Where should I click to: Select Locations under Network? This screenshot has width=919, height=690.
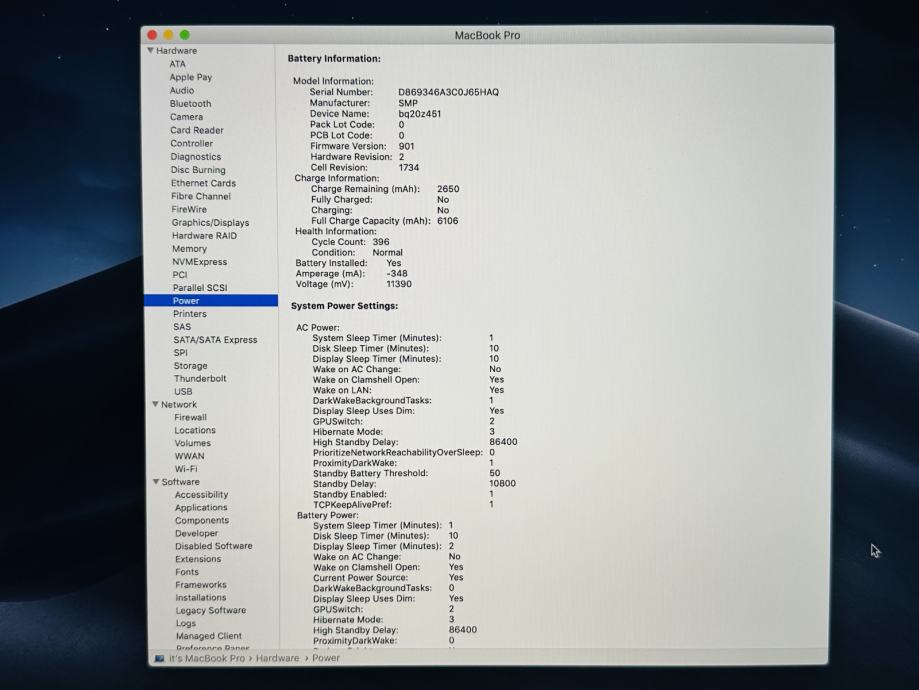pyautogui.click(x=195, y=430)
